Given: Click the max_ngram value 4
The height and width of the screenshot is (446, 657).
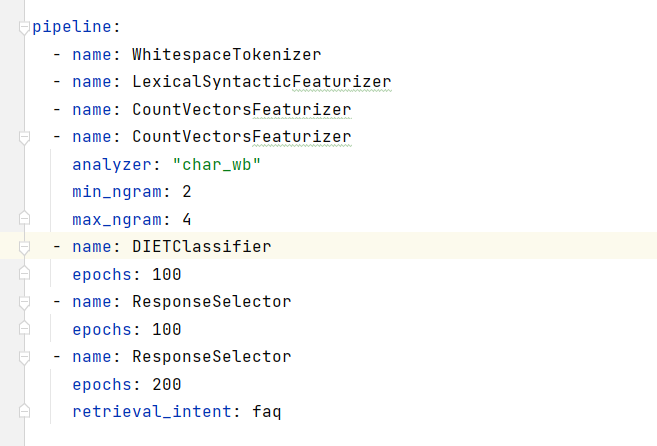Looking at the screenshot, I should 186,219.
